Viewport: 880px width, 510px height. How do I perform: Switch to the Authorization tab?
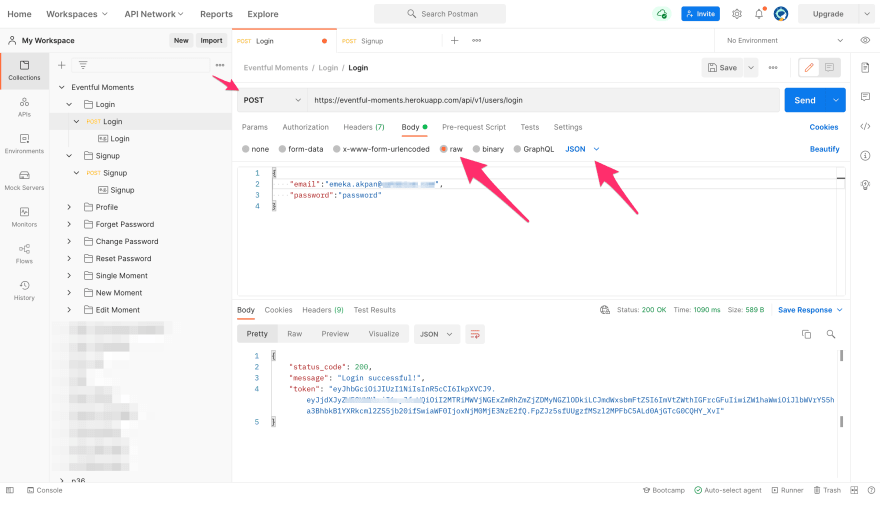click(305, 127)
